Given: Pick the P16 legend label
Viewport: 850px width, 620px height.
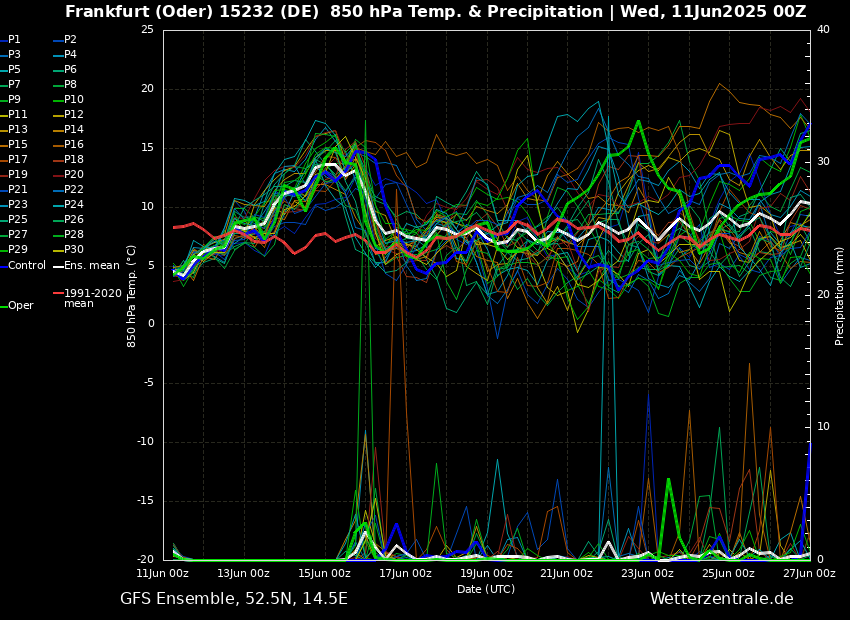Looking at the screenshot, I should pos(68,145).
